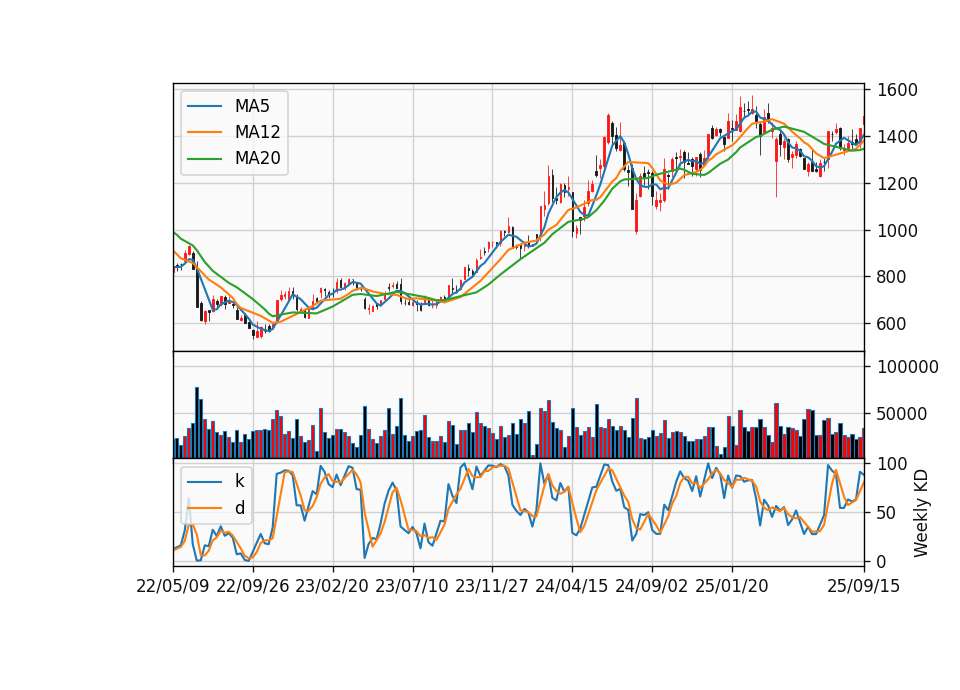Click the 24/04/15 date label
Viewport: 960px width, 690px height.
[x=572, y=586]
